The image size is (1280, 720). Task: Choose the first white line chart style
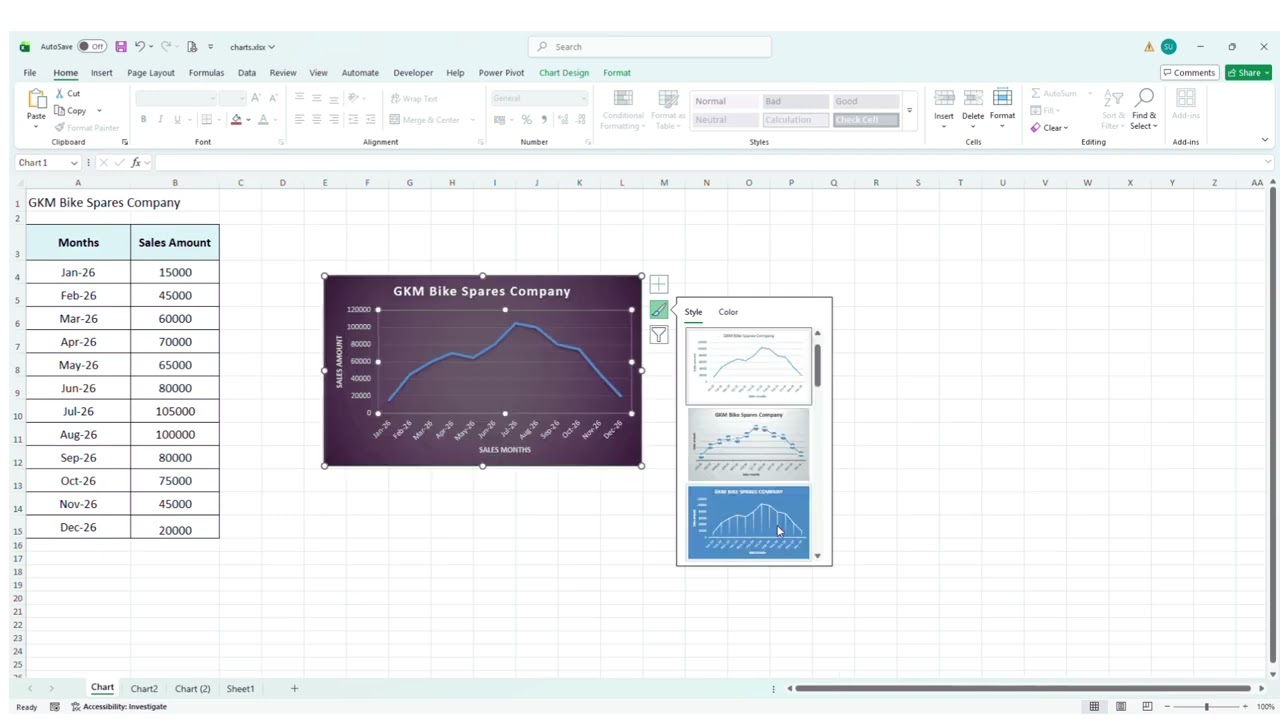pyautogui.click(x=749, y=366)
